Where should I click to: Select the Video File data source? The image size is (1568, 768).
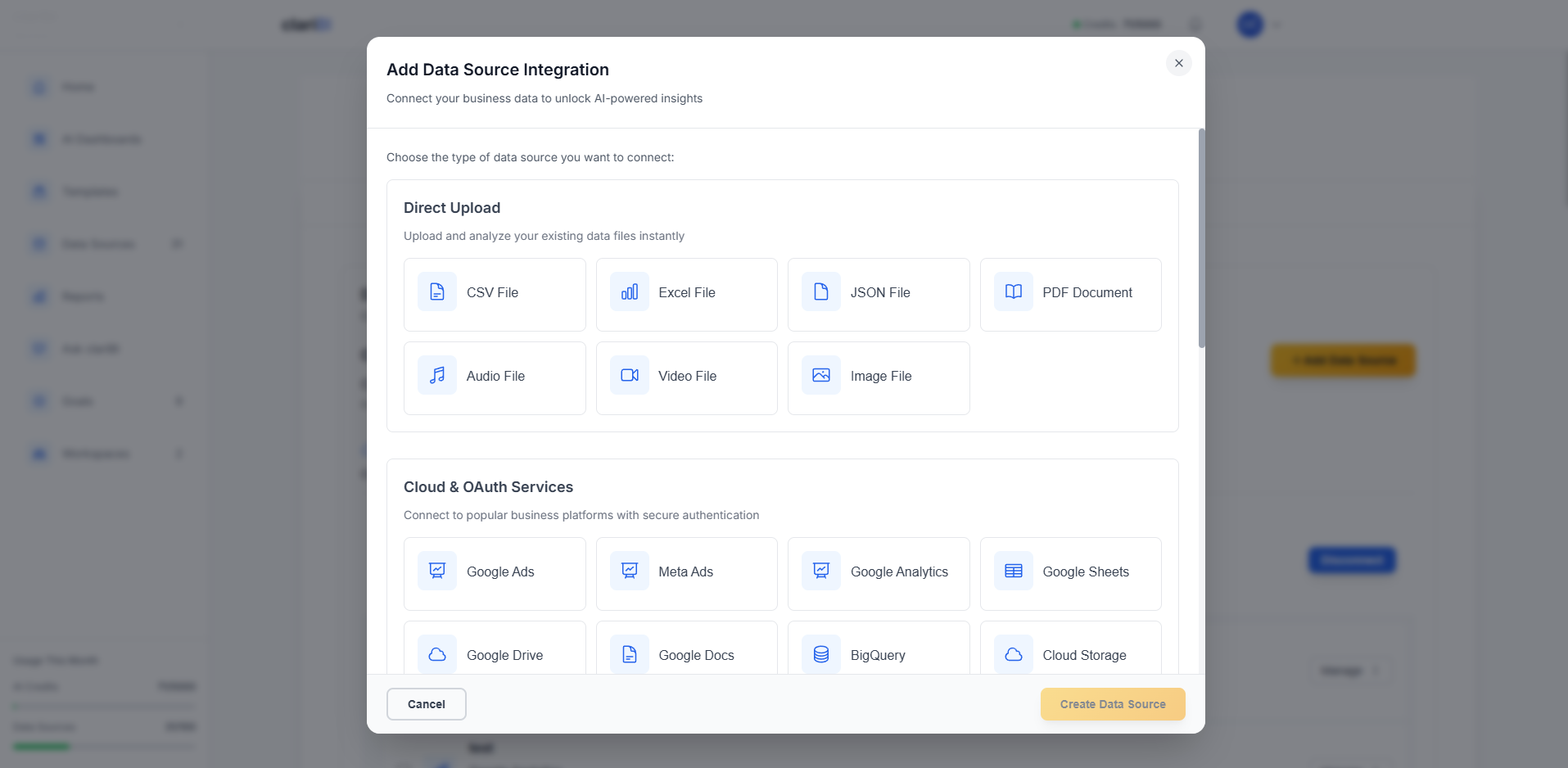pos(686,377)
